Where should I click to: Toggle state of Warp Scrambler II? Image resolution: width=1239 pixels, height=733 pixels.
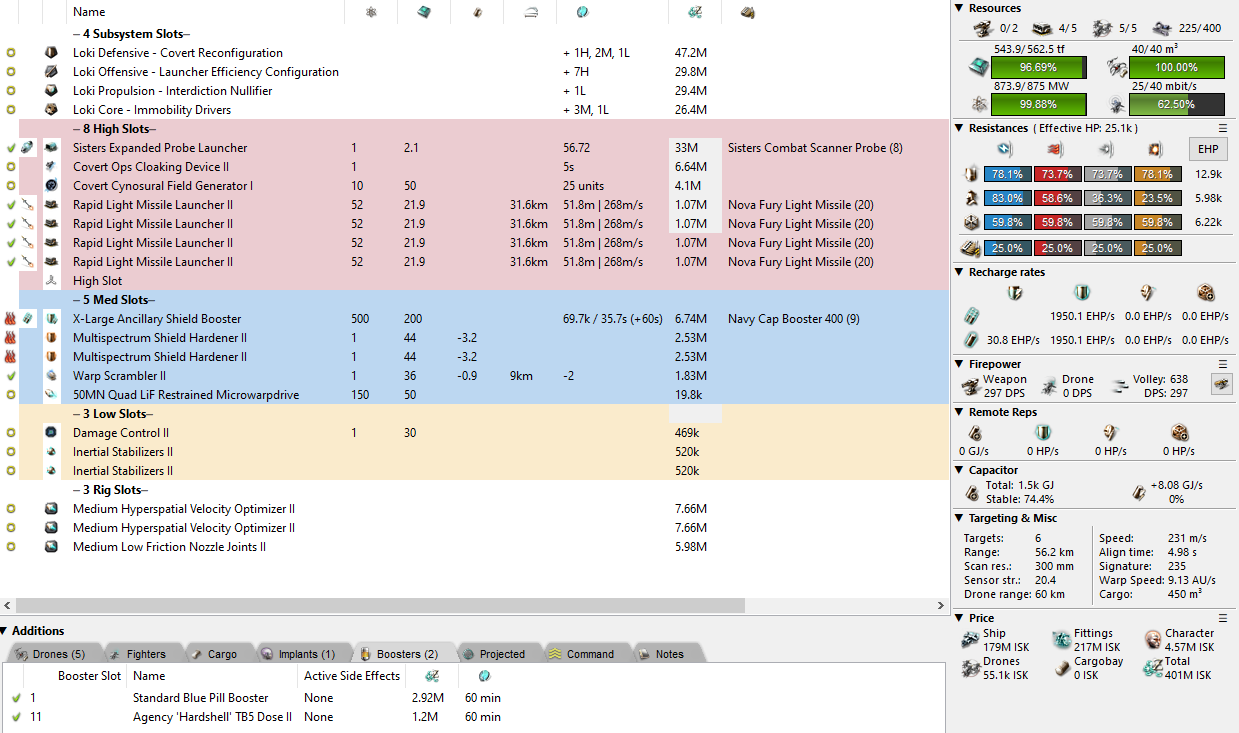coord(11,376)
